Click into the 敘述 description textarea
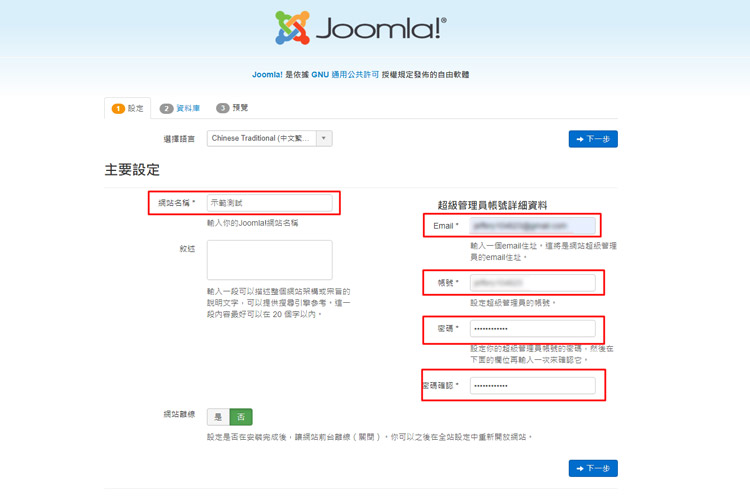This screenshot has width=750, height=500. point(269,260)
